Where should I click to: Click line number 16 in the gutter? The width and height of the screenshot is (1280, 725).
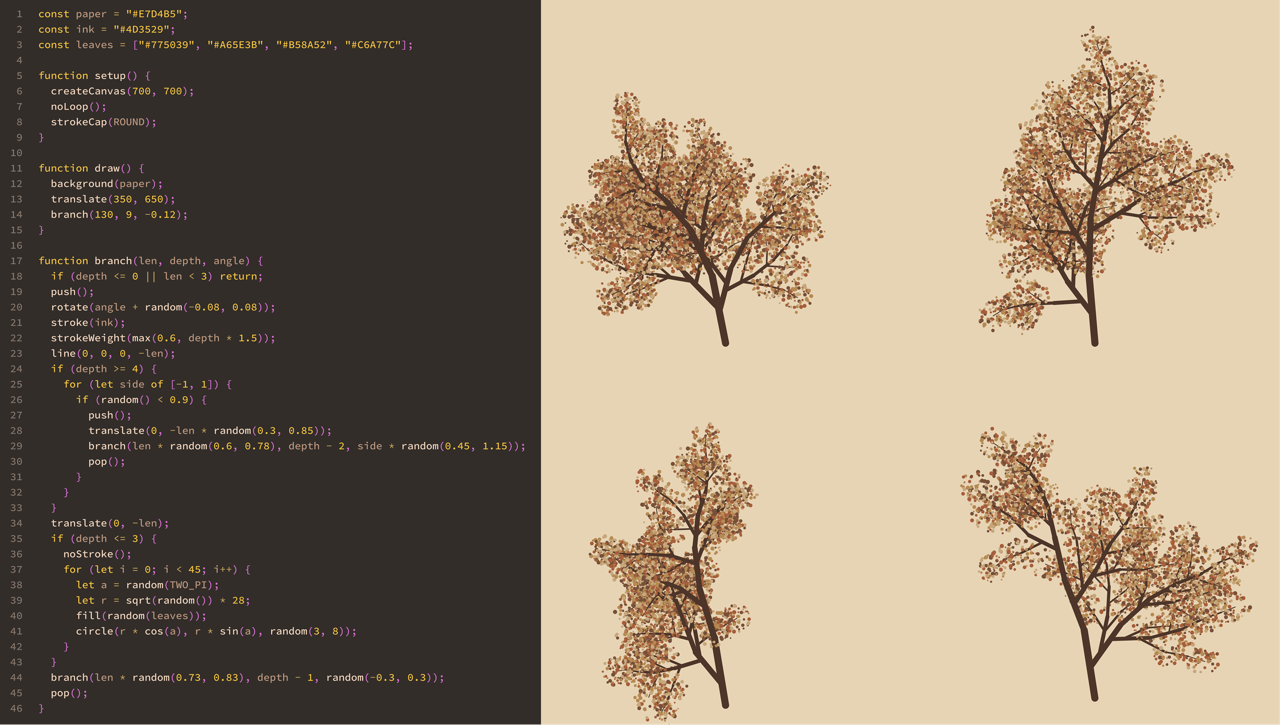(17, 246)
